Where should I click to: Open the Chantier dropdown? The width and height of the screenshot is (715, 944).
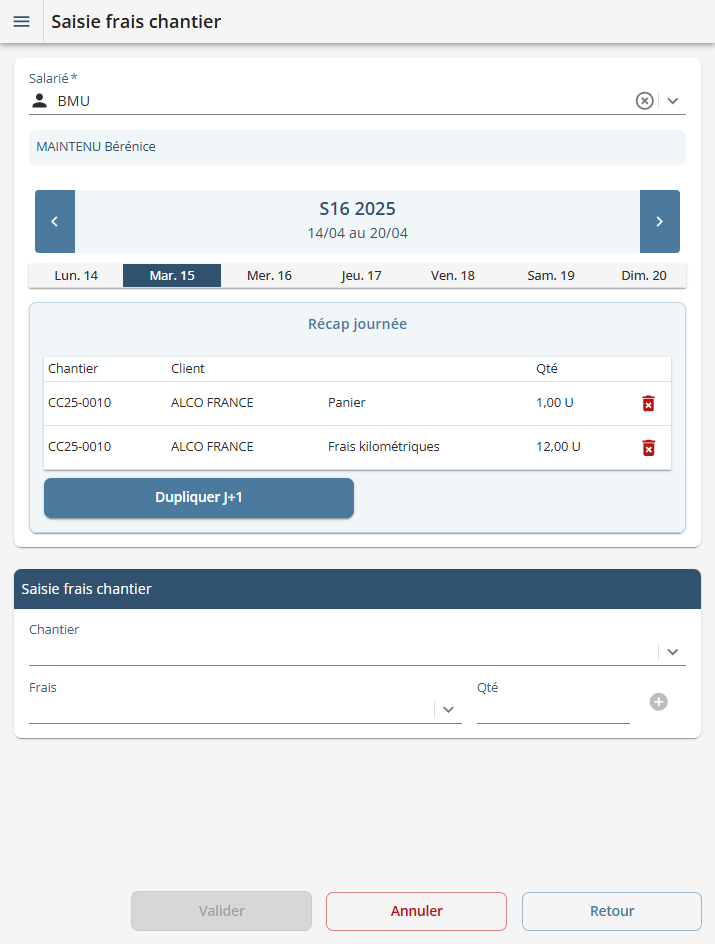pyautogui.click(x=673, y=651)
